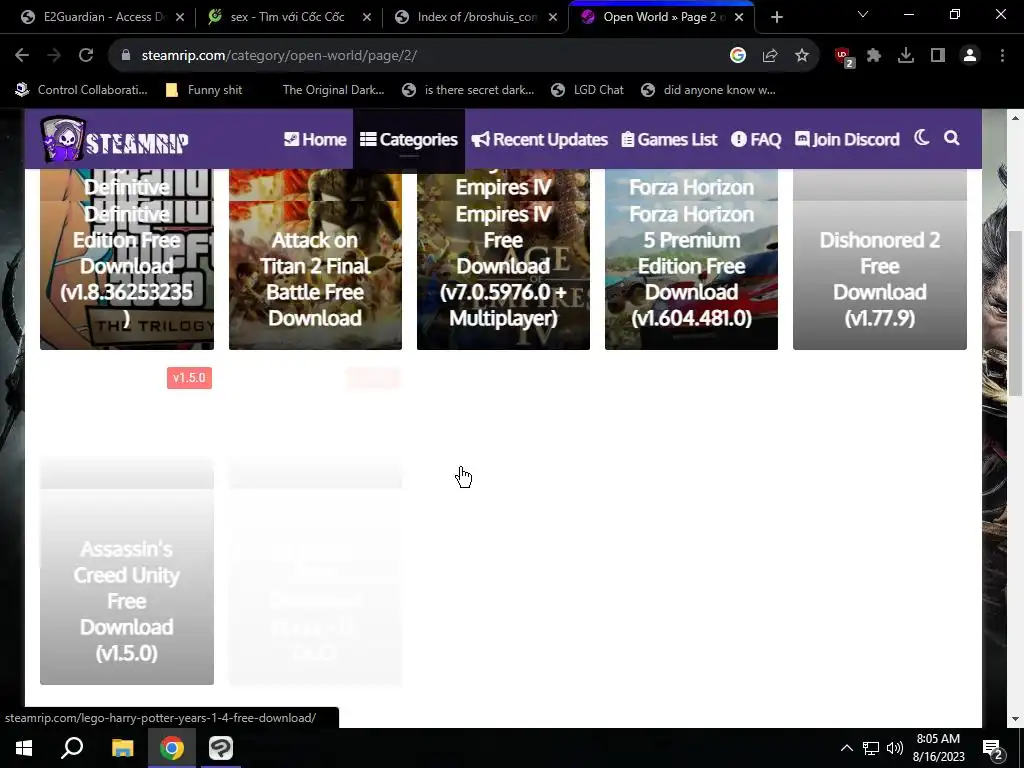Open the Games List page
Image resolution: width=1024 pixels, height=768 pixels.
click(x=669, y=139)
